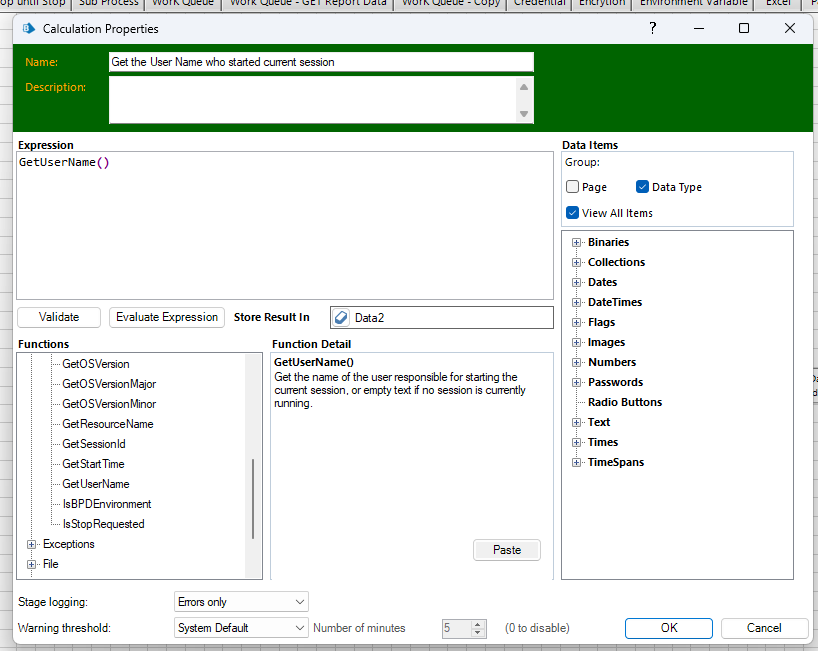
Task: Click the help question mark icon
Action: tap(653, 28)
